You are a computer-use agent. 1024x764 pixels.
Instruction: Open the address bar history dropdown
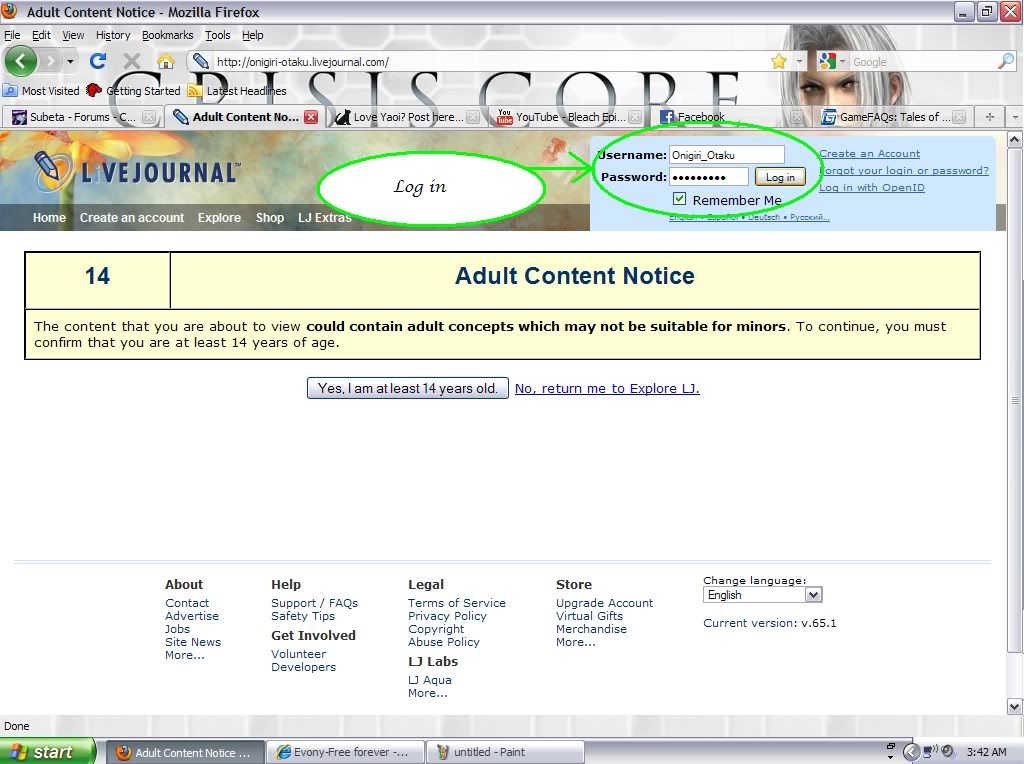click(799, 61)
